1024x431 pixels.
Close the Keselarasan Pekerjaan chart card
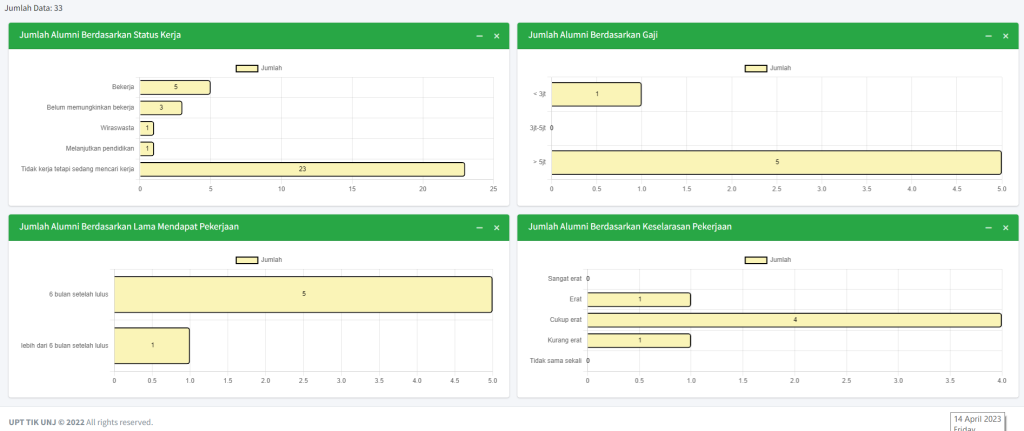pyautogui.click(x=1004, y=228)
